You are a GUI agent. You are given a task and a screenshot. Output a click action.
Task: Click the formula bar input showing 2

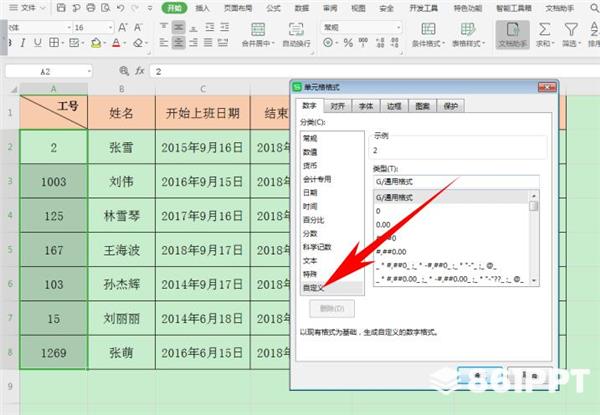375,71
